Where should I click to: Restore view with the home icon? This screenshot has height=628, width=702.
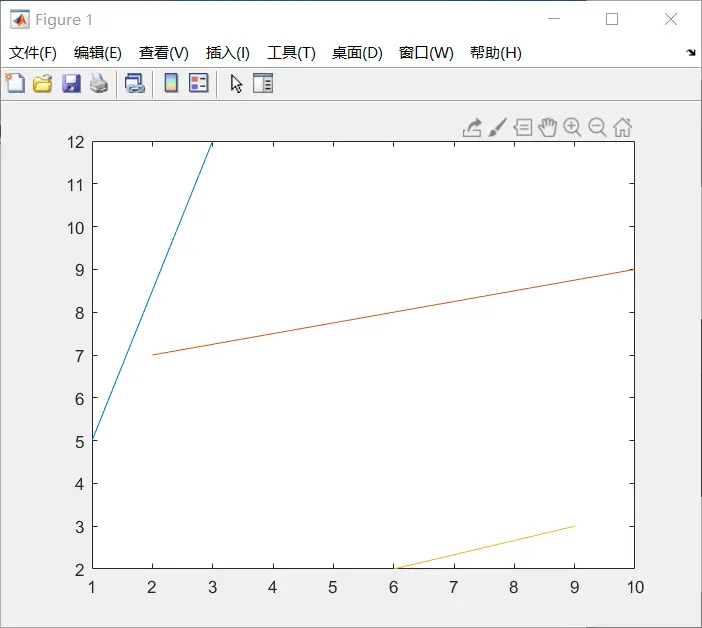pyautogui.click(x=622, y=128)
